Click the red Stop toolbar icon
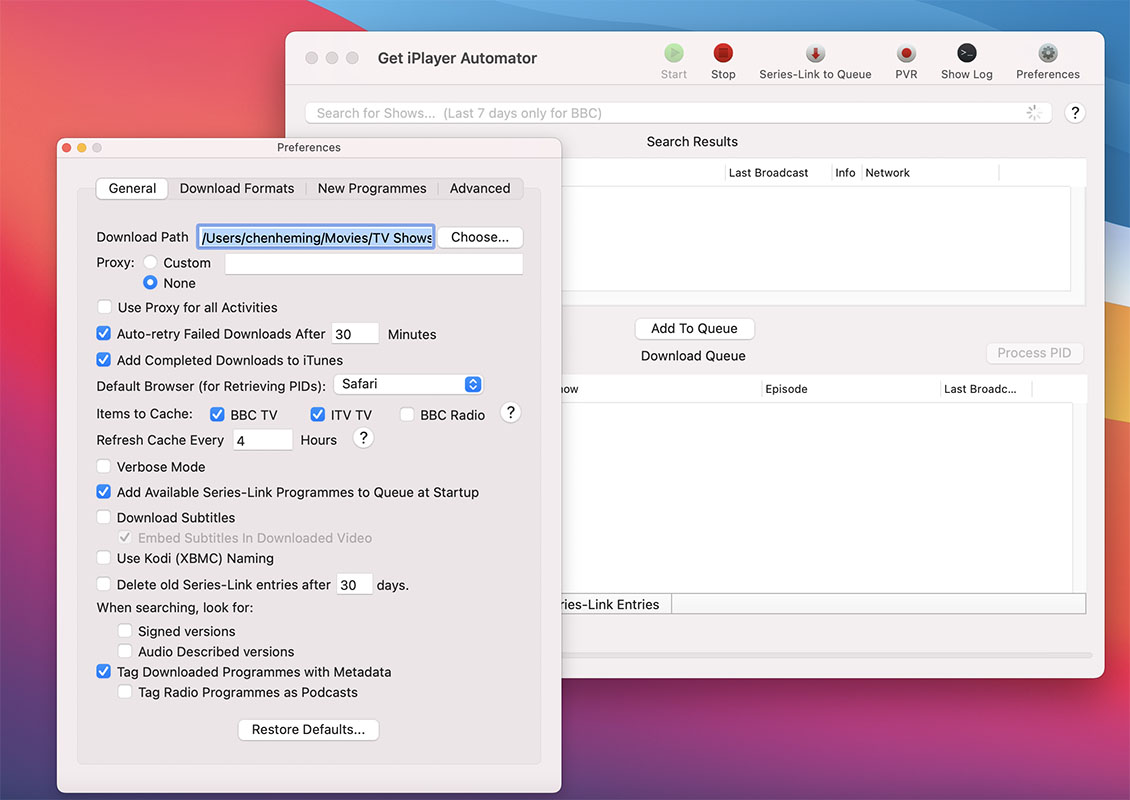Screen dimensions: 1130x800 click(x=723, y=54)
